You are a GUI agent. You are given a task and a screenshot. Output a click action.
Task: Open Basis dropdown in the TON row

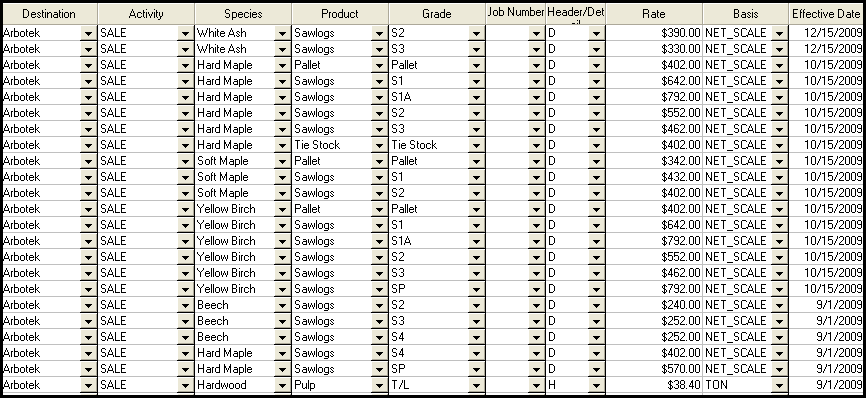coord(779,385)
